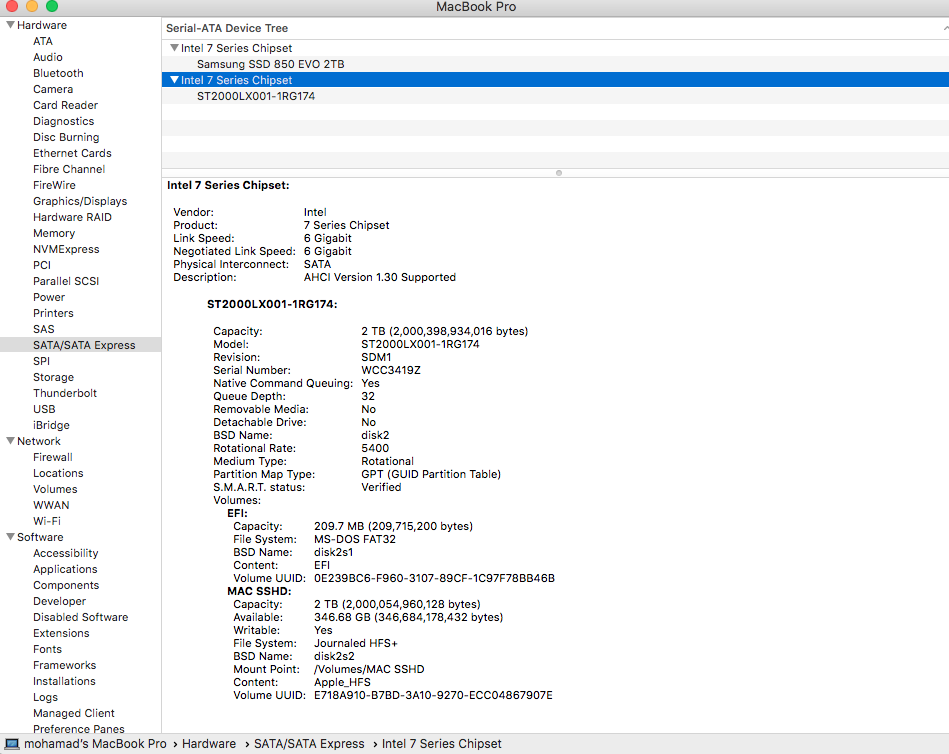Select Diagnostics in sidebar
Image resolution: width=949 pixels, height=754 pixels.
[64, 121]
